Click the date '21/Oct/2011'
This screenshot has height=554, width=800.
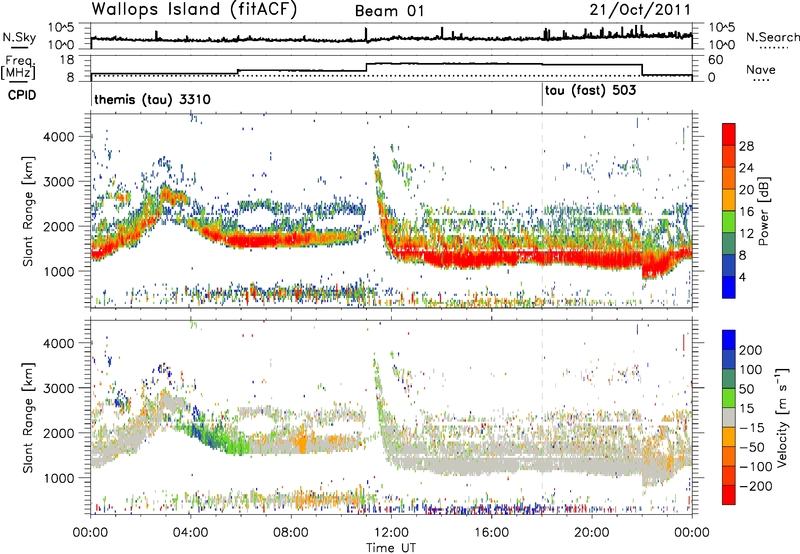(640, 10)
